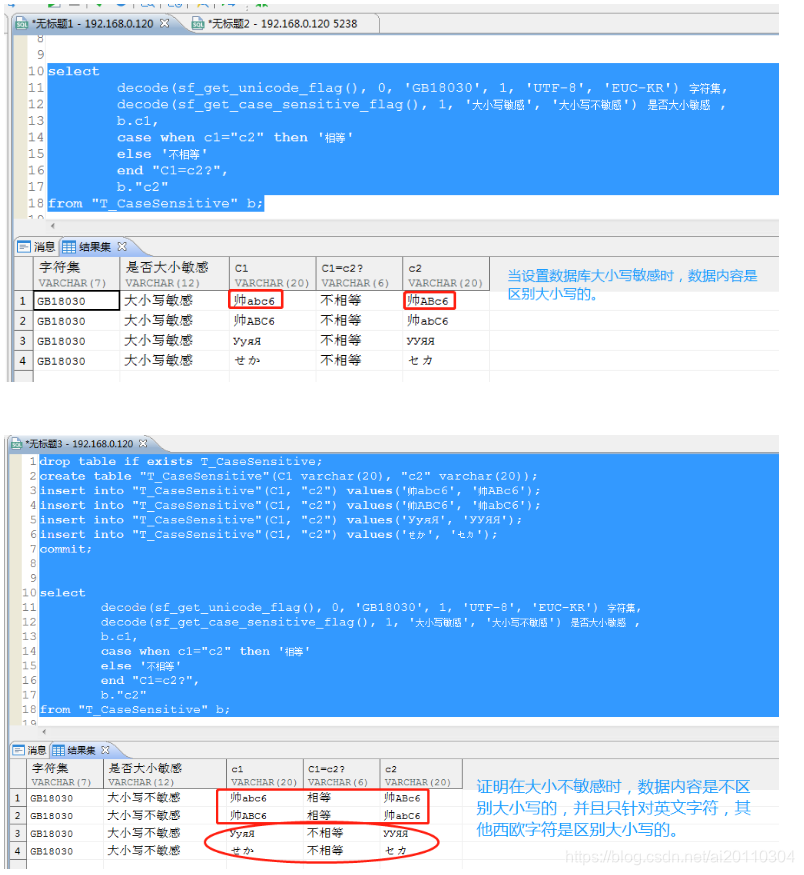Click the 是否大小敏感 VARCHAR(12) header in 无标题1 results
The image size is (804, 875).
[x=174, y=274]
